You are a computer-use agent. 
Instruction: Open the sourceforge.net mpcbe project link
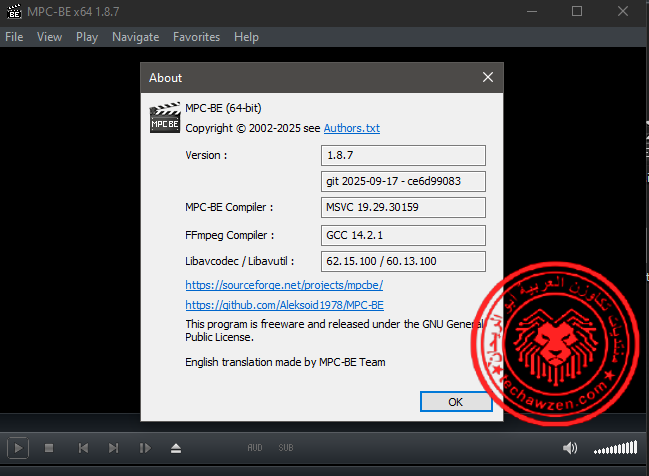(284, 285)
